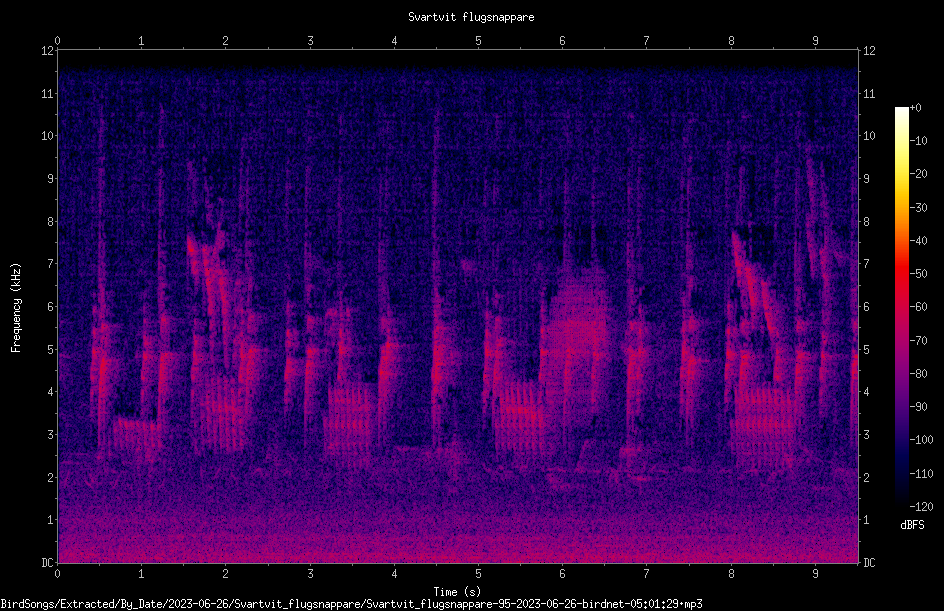This screenshot has width=944, height=611.
Task: Click the '10' tick on right frequency axis
Action: [x=869, y=135]
